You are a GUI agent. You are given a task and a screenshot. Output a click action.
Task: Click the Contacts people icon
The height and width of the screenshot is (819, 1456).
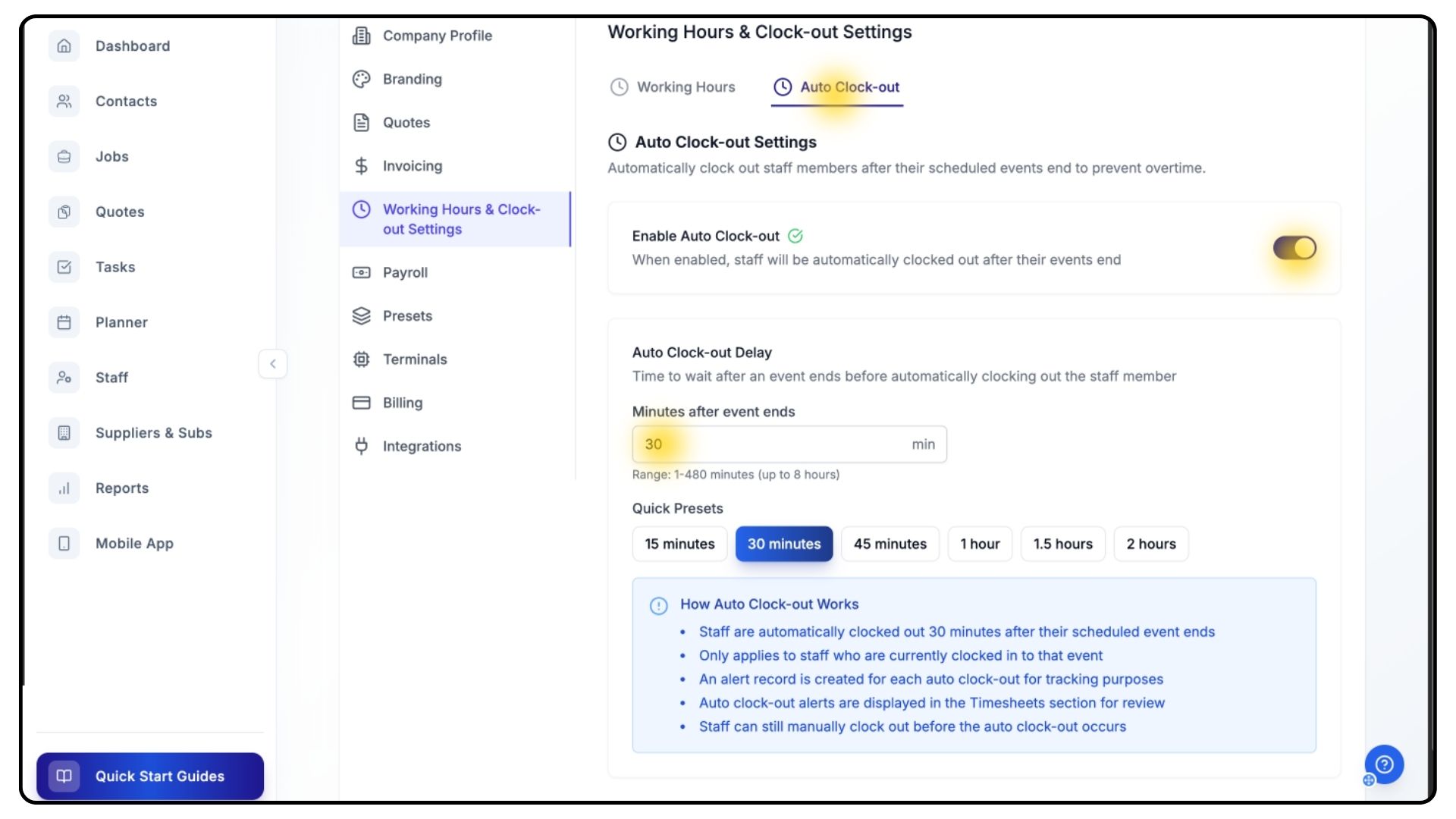[x=64, y=102]
